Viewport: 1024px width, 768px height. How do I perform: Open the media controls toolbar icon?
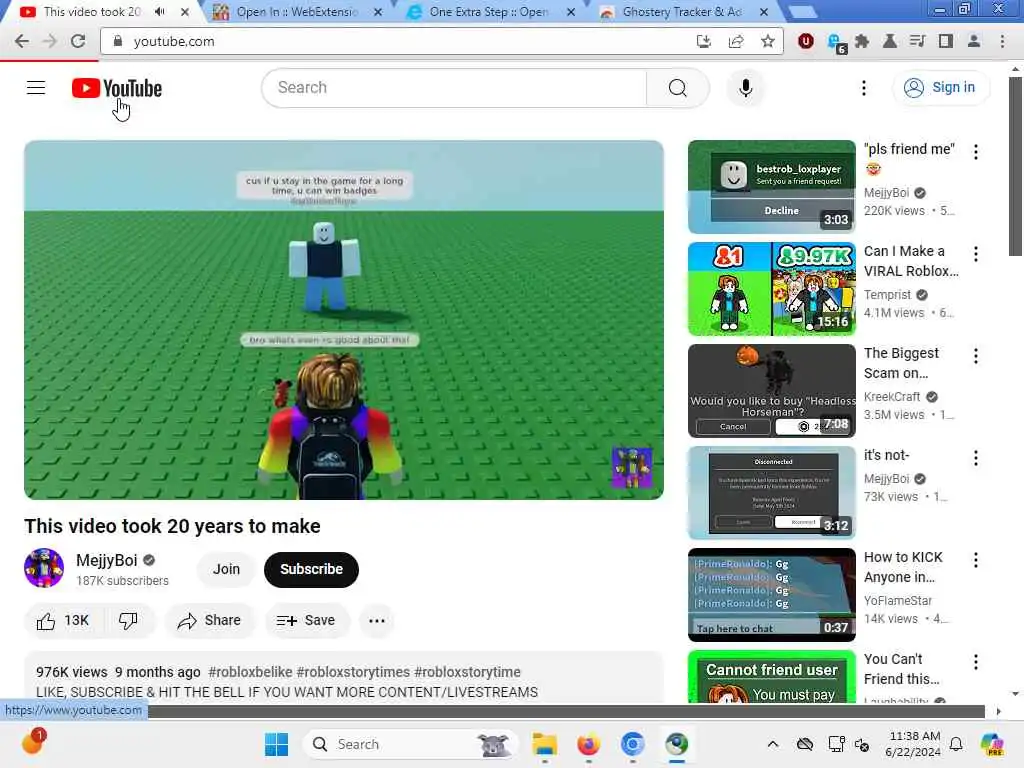point(917,41)
